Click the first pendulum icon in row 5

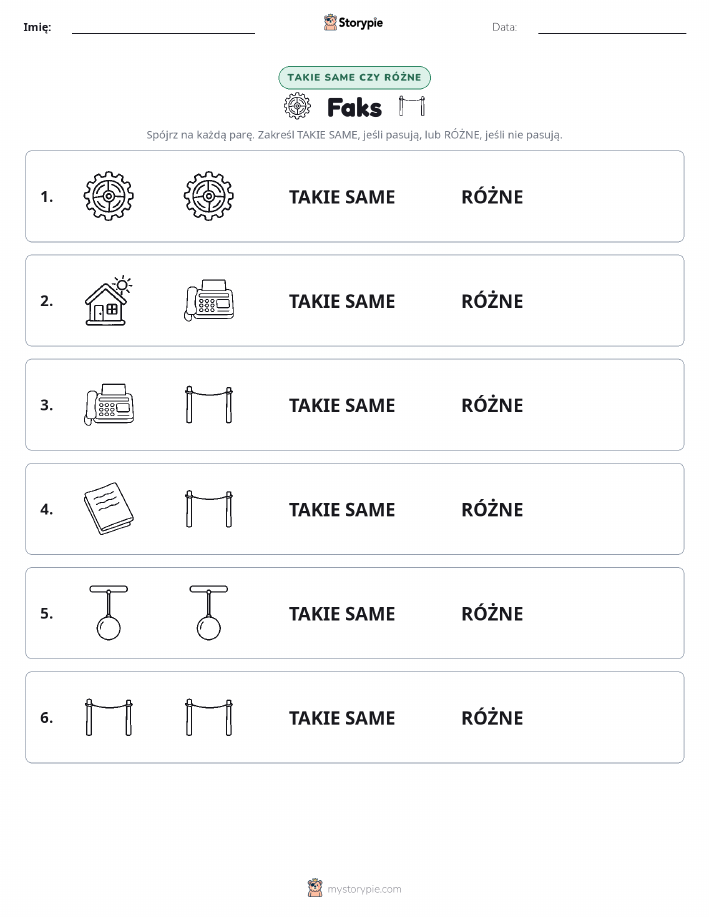click(x=108, y=612)
